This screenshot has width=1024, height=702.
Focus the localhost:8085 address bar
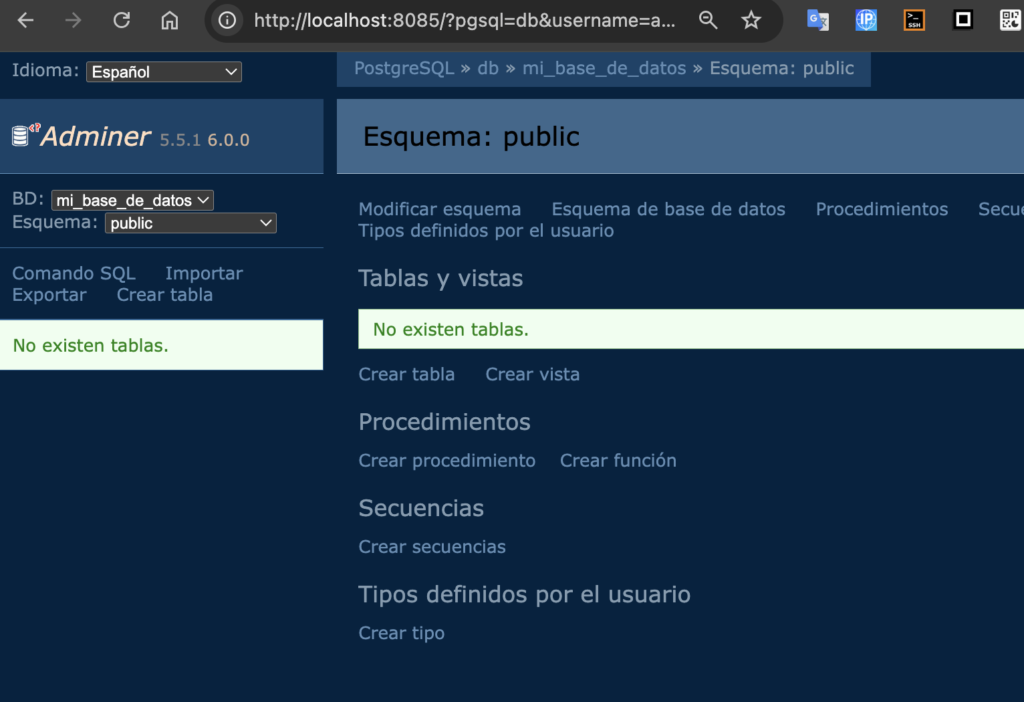point(464,20)
